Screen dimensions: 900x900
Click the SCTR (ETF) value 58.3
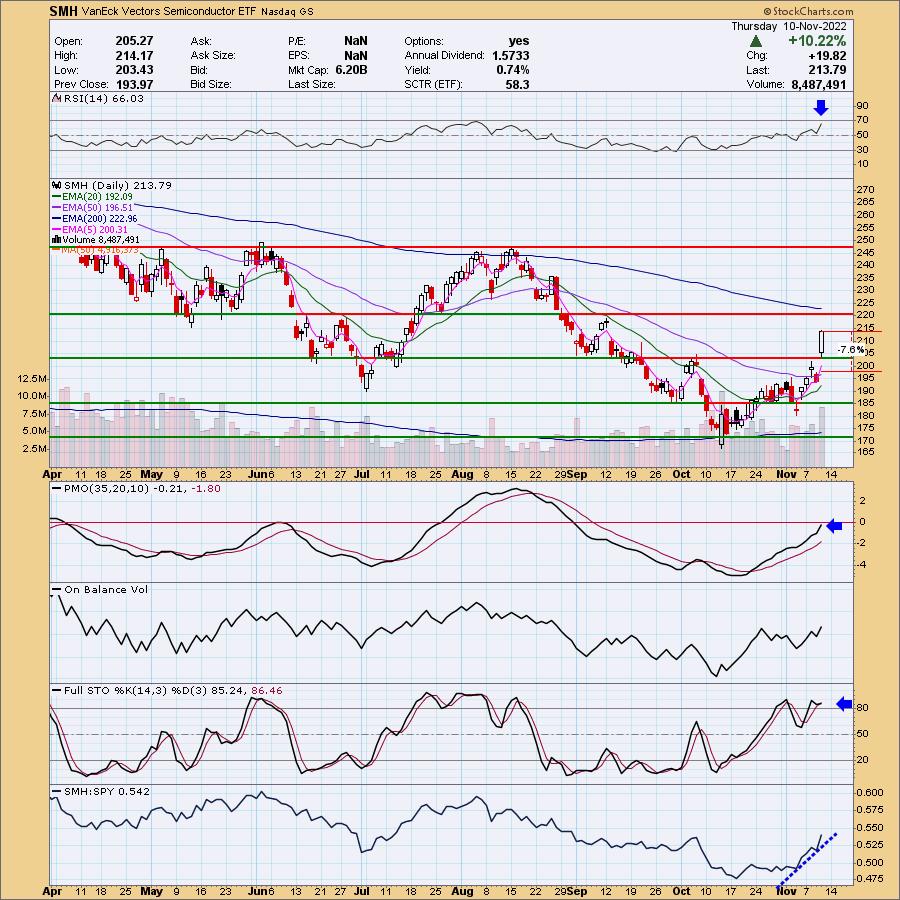coord(518,84)
